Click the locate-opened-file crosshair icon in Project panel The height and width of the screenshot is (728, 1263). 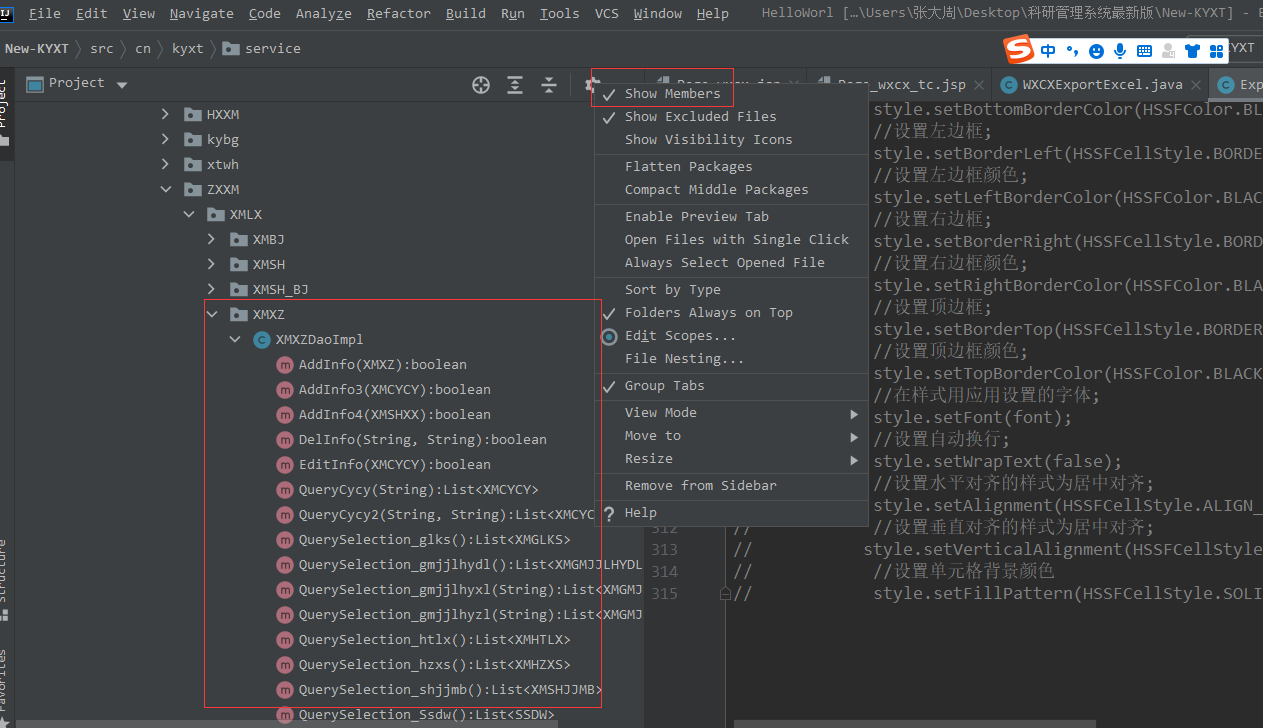coord(481,85)
